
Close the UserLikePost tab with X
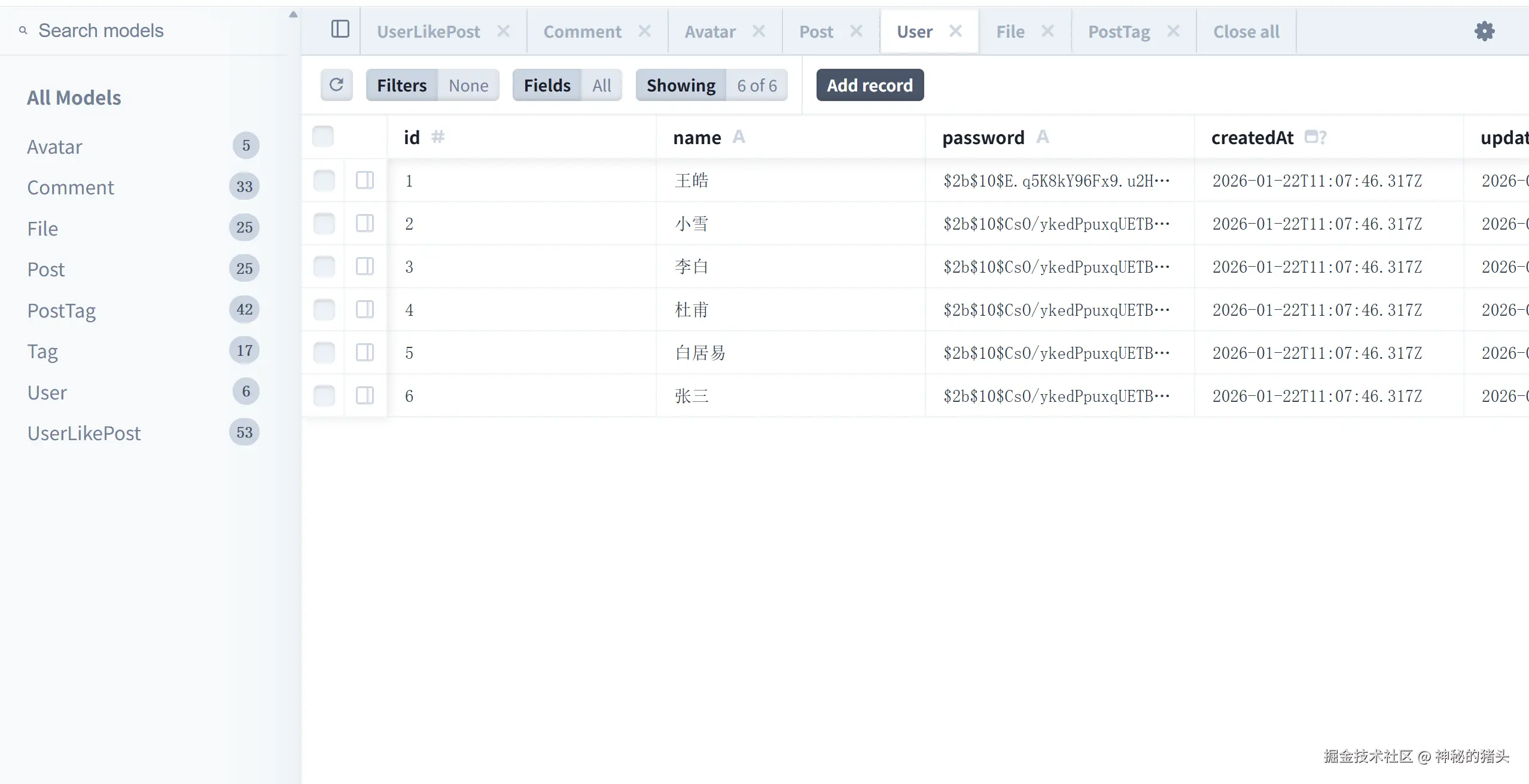(504, 31)
